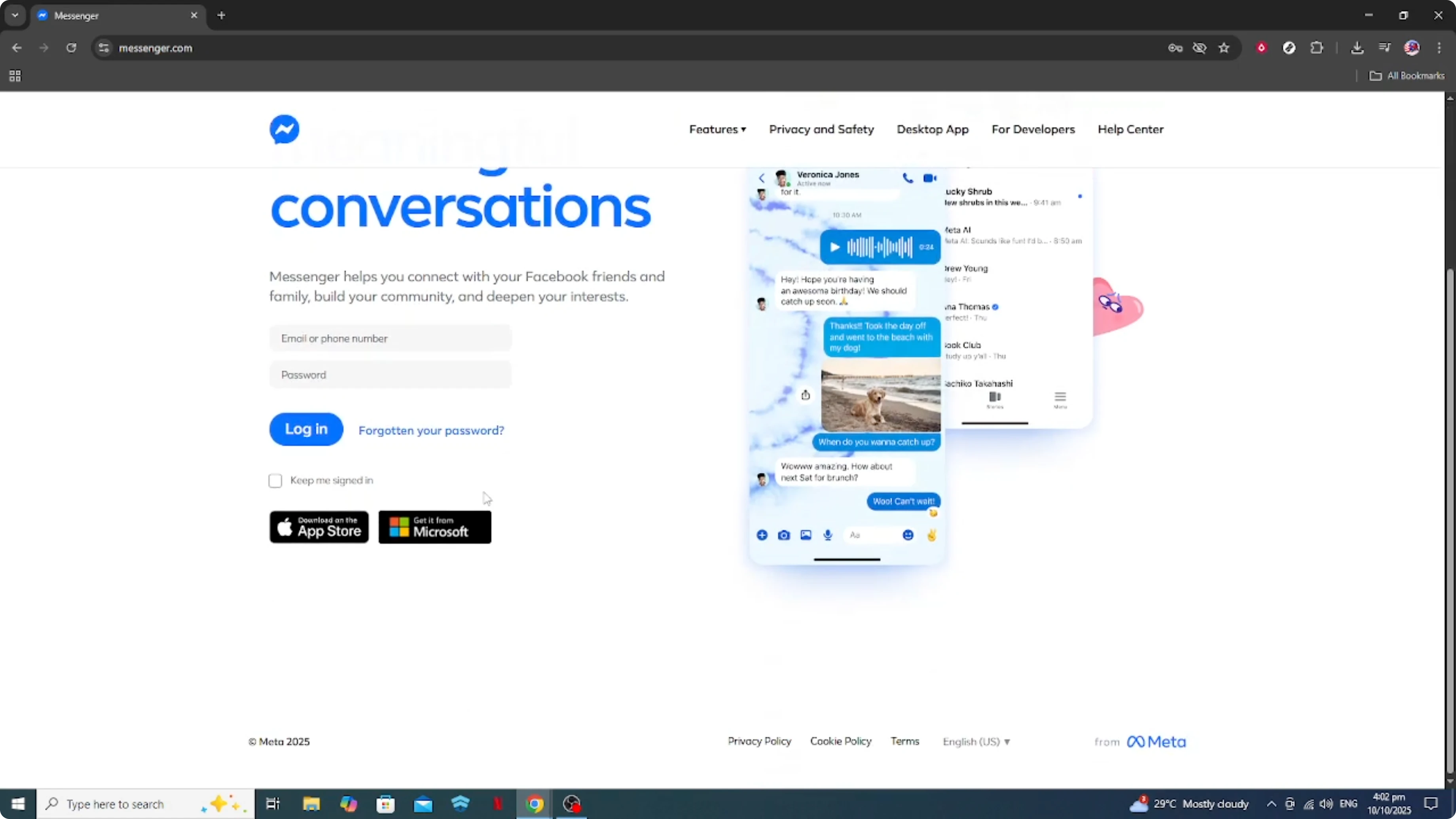Viewport: 1456px width, 819px height.
Task: Enable the Keep me signed in checkbox
Action: (276, 480)
